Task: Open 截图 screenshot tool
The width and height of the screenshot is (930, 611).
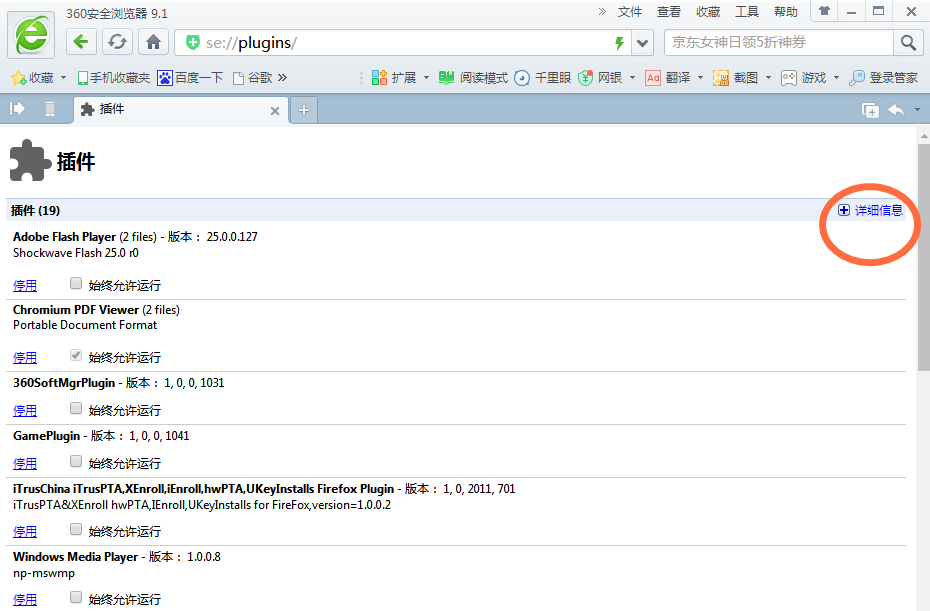Action: coord(735,78)
